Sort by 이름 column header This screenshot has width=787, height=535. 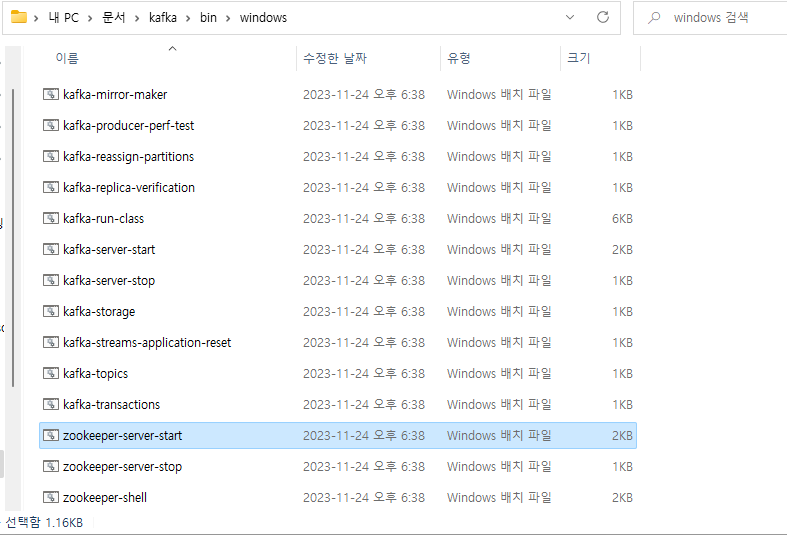67,58
